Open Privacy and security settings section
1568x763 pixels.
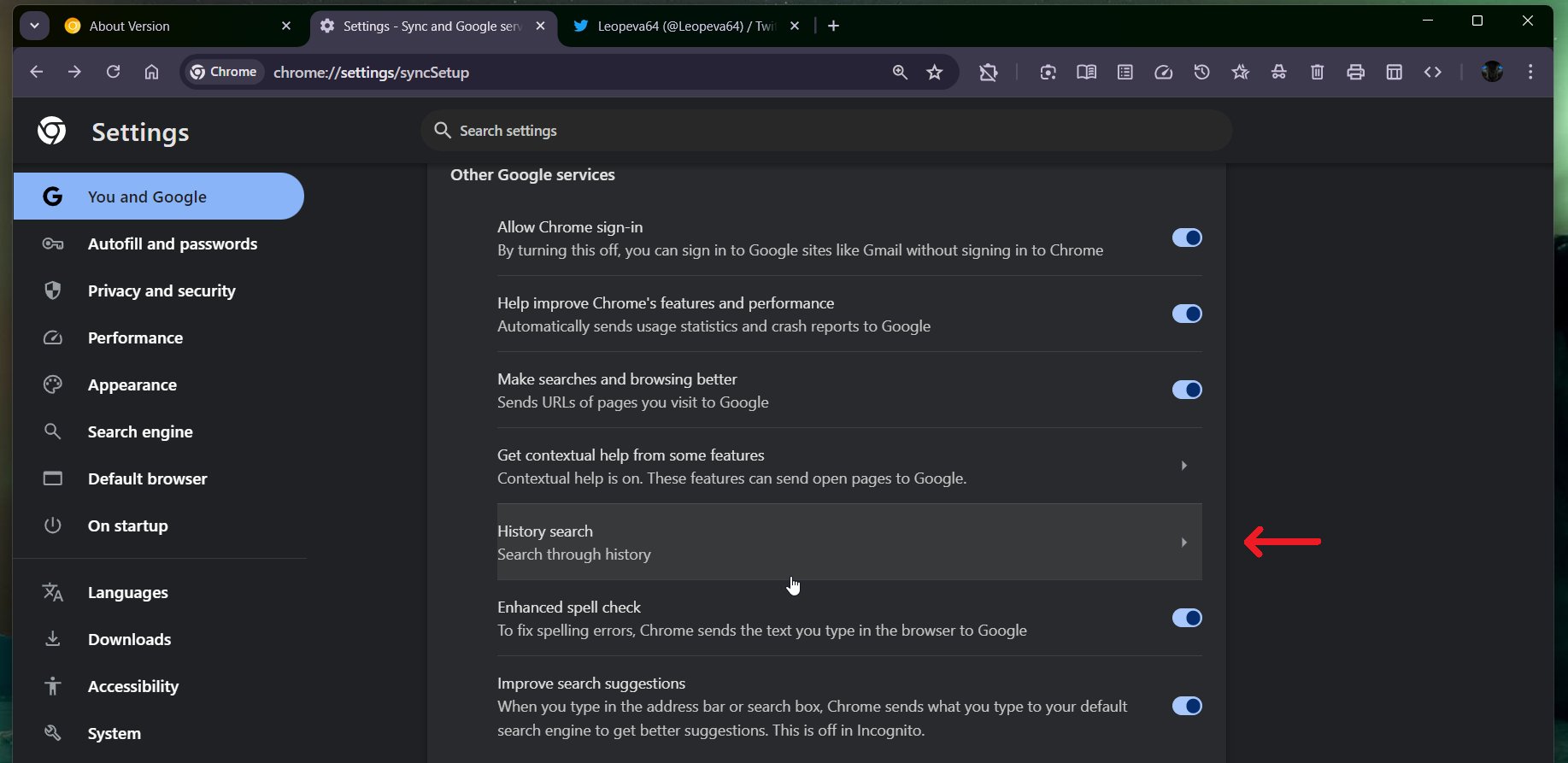161,291
